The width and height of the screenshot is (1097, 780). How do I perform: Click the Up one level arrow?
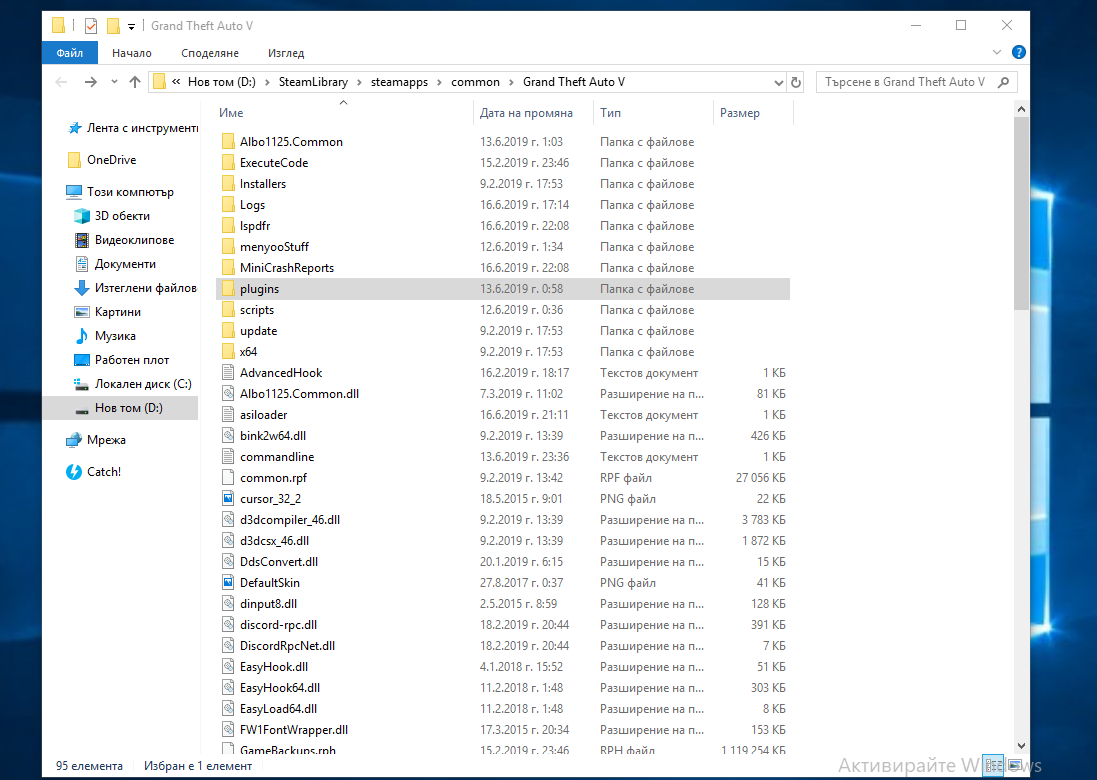coord(135,82)
